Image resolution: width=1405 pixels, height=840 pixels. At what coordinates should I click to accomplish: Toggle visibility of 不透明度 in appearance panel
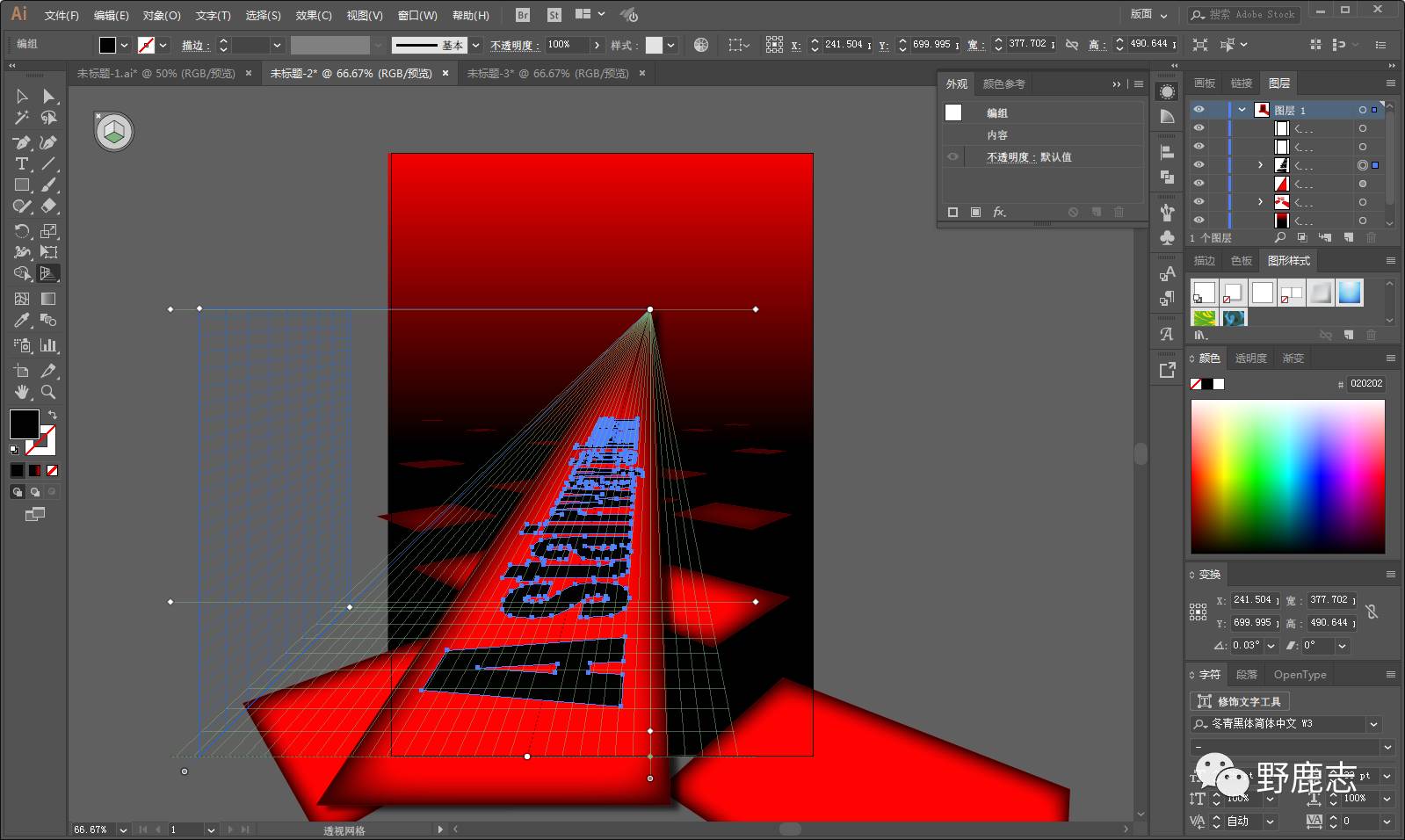(x=952, y=157)
